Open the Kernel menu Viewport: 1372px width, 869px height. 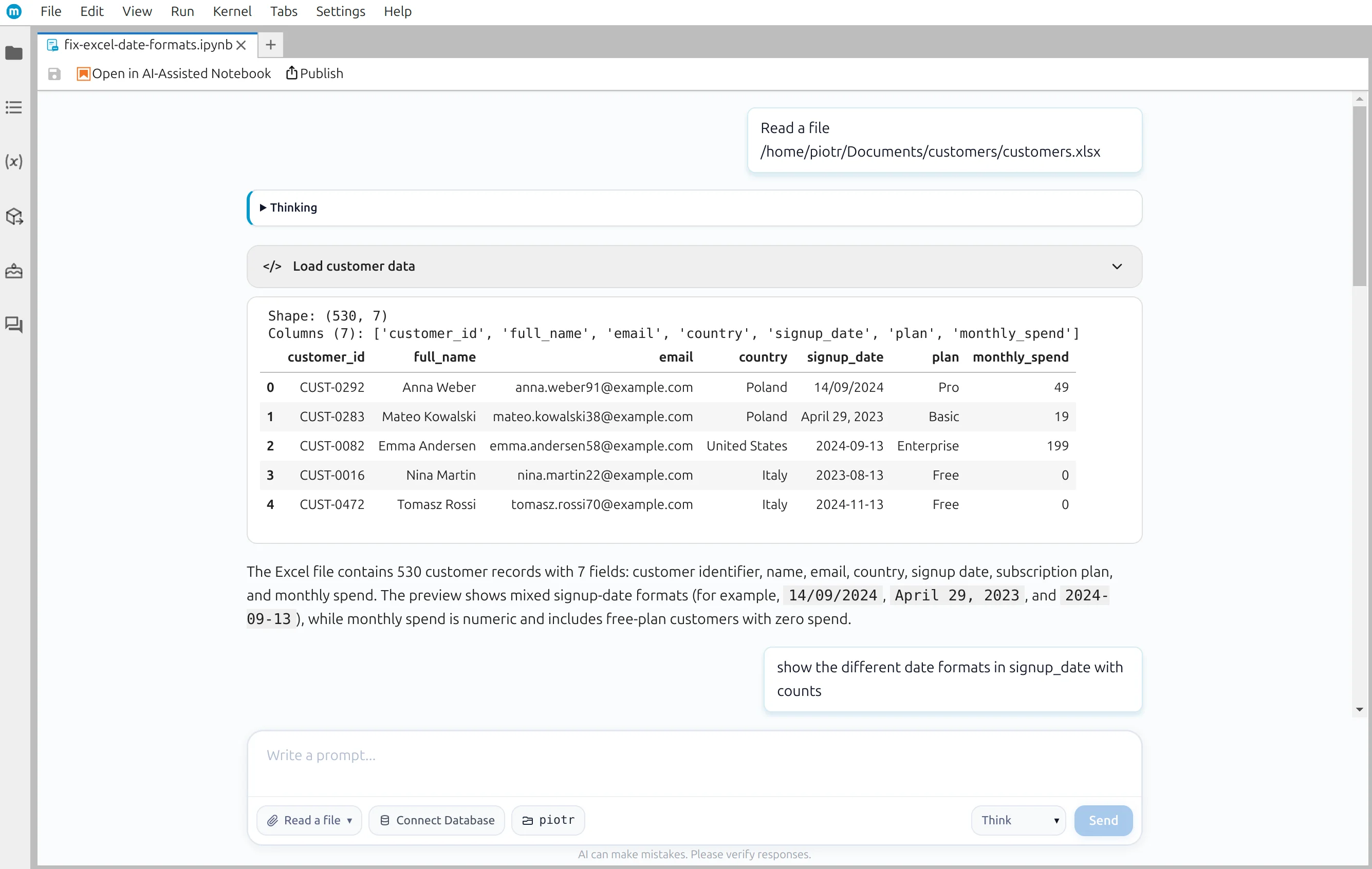pyautogui.click(x=232, y=11)
